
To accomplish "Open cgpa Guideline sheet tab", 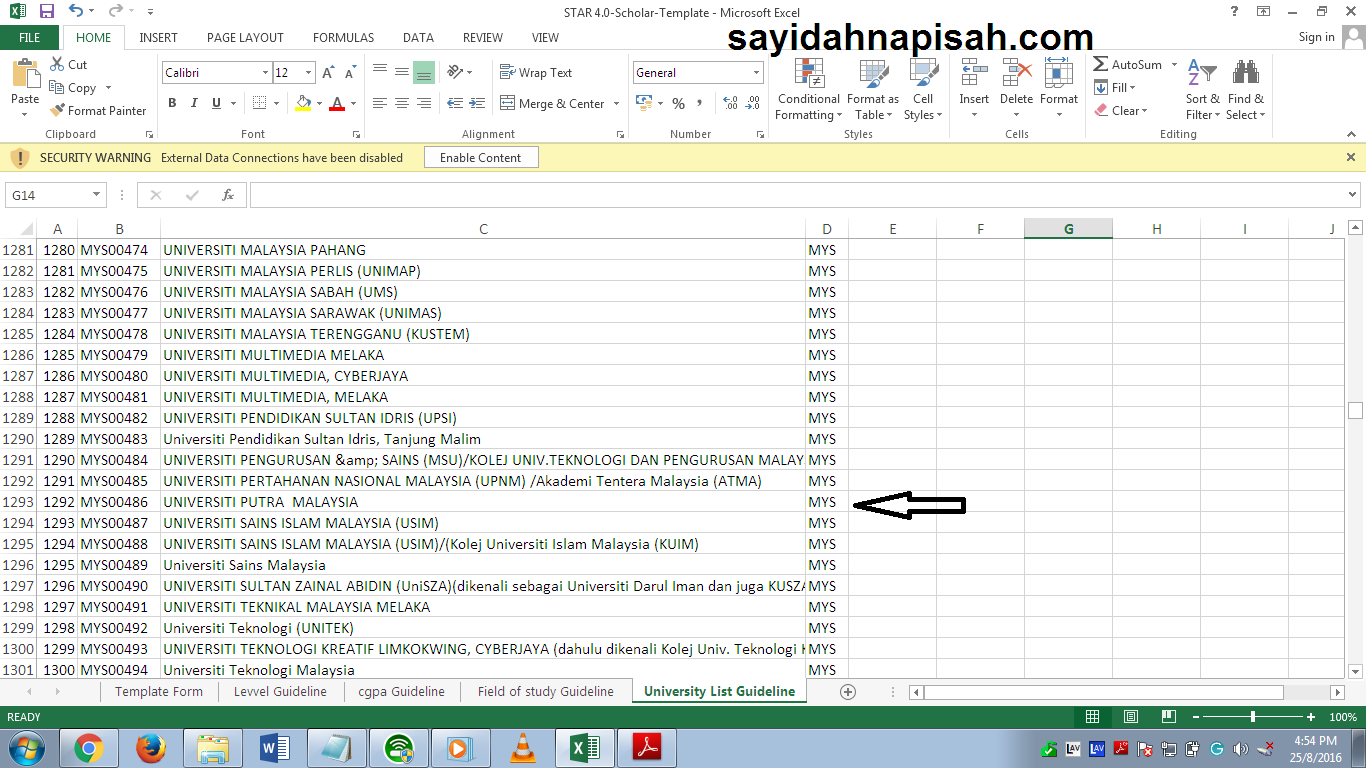I will [x=401, y=692].
